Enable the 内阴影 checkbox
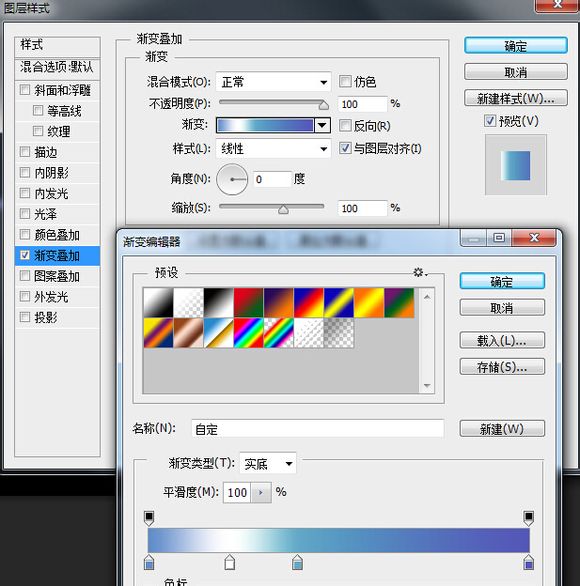 25,172
